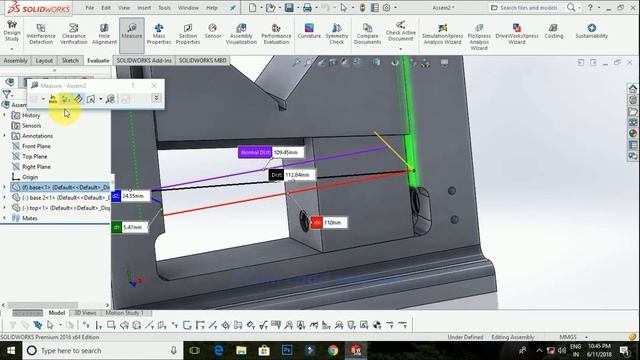Click the feature tree horizontal scrollbar
The height and width of the screenshot is (360, 640).
pyautogui.click(x=42, y=305)
